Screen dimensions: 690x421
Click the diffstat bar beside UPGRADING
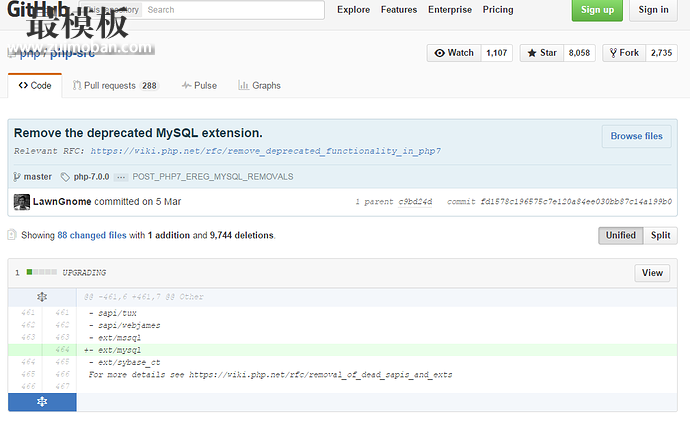41,272
